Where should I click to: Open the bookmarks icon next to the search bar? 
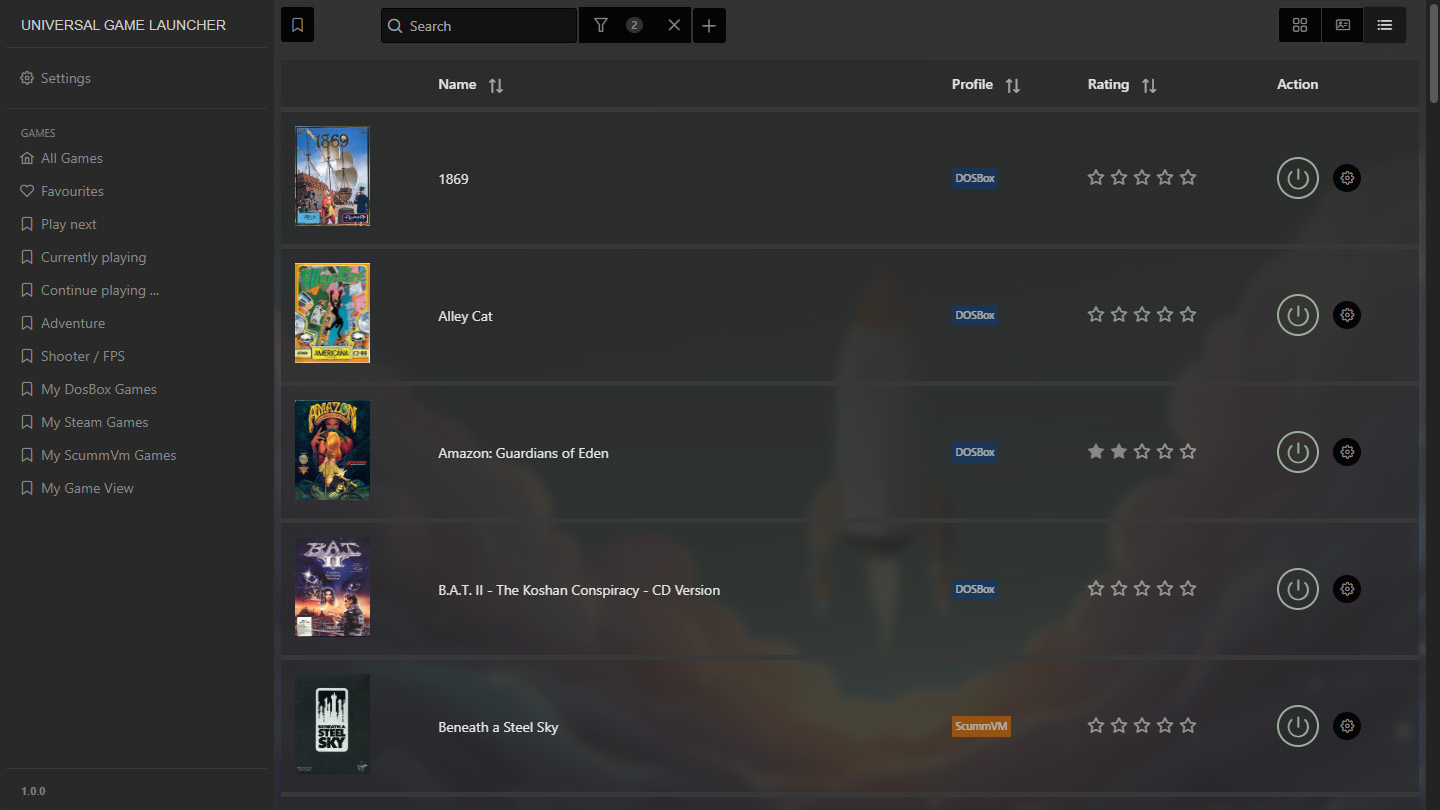point(296,24)
